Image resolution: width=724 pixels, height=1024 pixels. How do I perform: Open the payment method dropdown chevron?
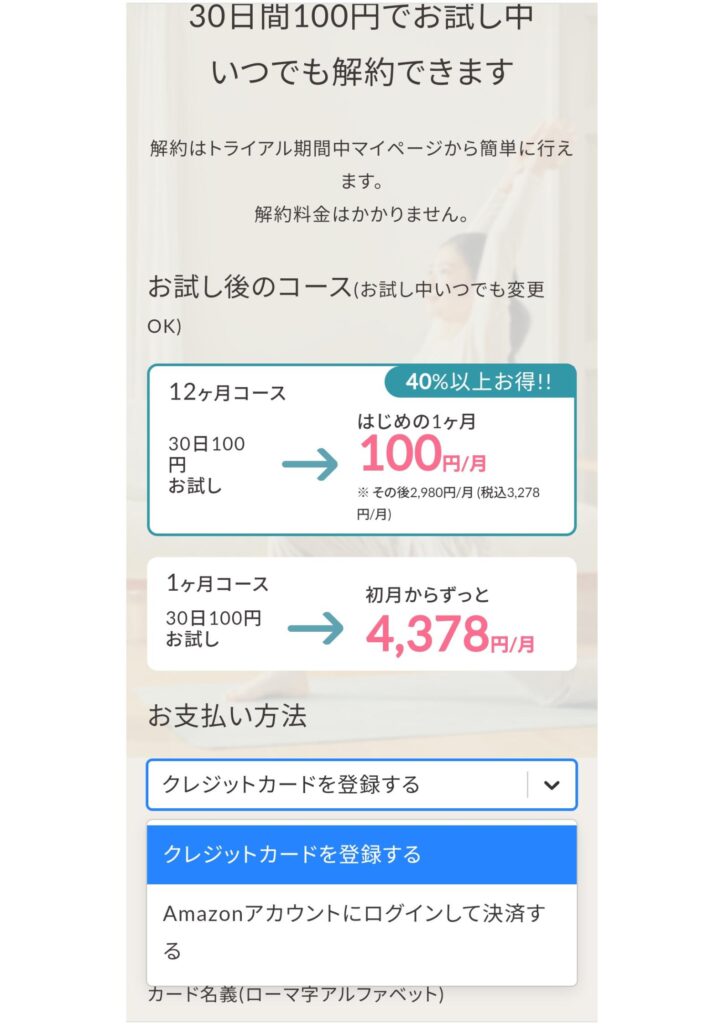(552, 785)
